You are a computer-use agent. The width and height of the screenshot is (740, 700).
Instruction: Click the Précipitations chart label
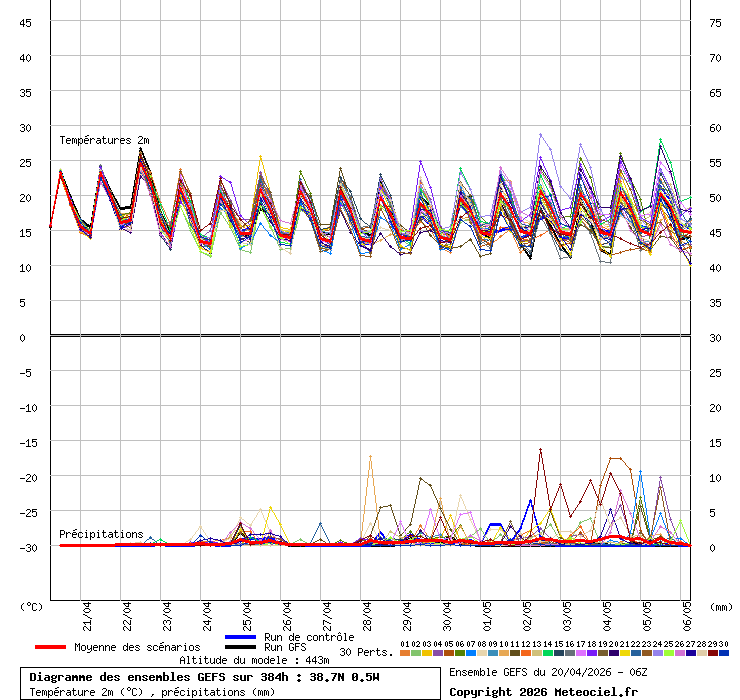[101, 534]
